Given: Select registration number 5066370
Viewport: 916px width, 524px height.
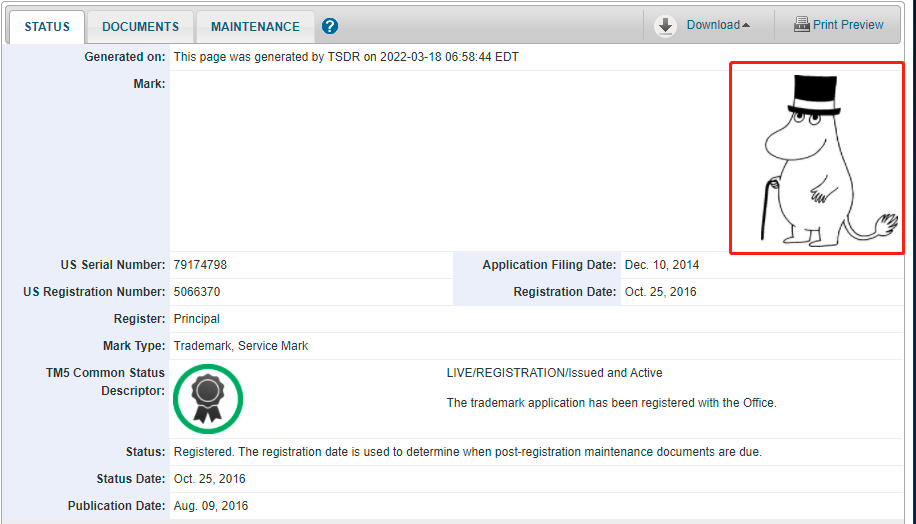Looking at the screenshot, I should [x=197, y=292].
